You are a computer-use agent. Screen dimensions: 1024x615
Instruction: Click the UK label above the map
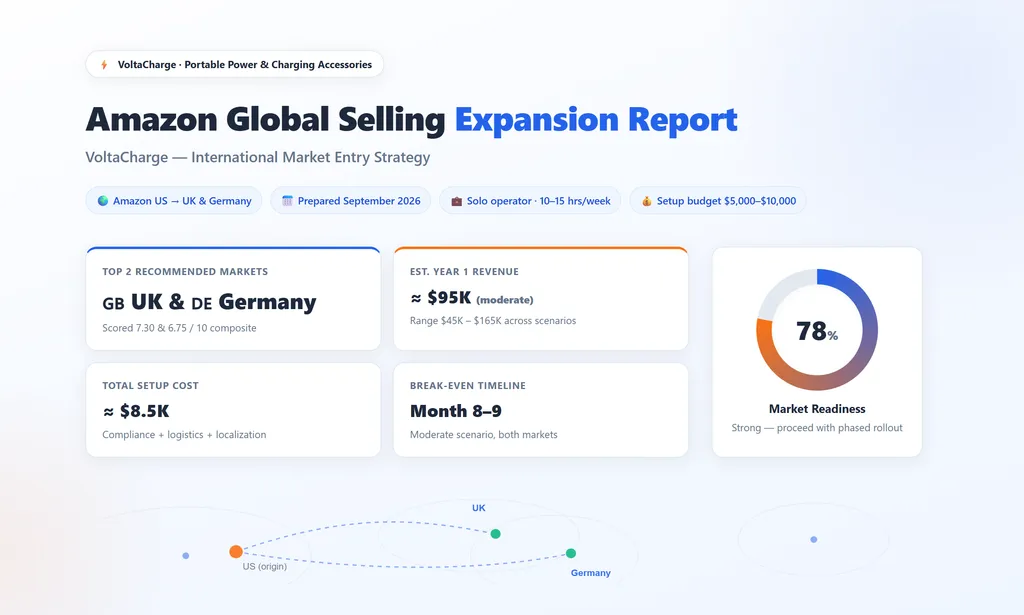479,508
